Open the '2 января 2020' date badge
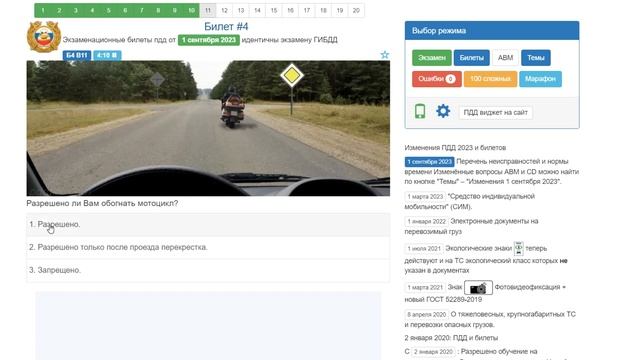 433,352
